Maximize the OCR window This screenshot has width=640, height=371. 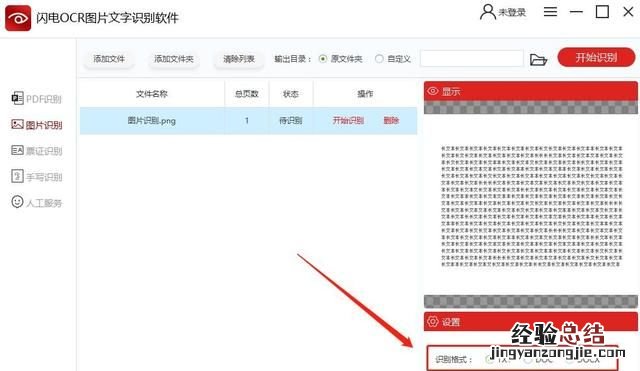pyautogui.click(x=602, y=12)
